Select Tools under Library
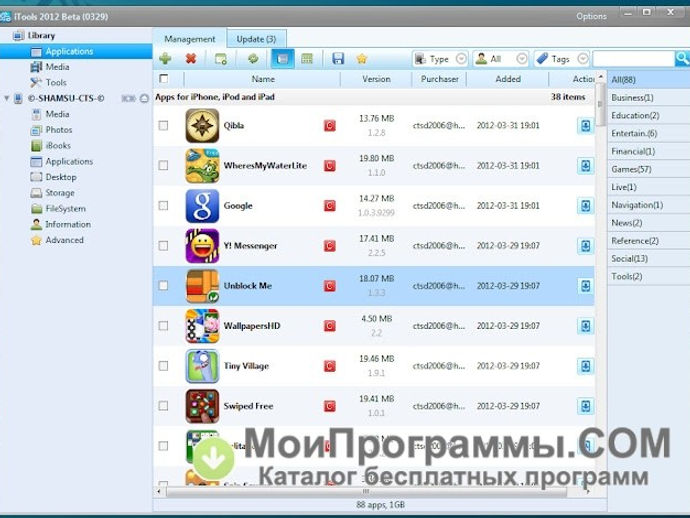The height and width of the screenshot is (518, 690). click(x=56, y=83)
